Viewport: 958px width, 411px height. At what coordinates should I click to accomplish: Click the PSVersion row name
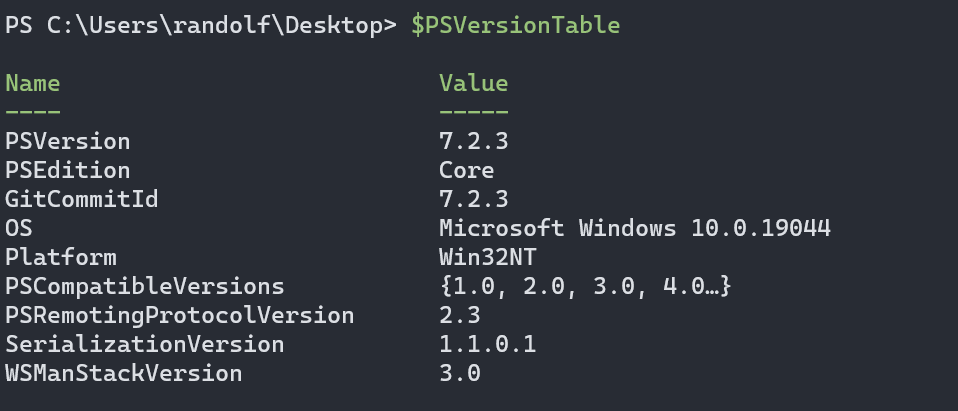(67, 141)
